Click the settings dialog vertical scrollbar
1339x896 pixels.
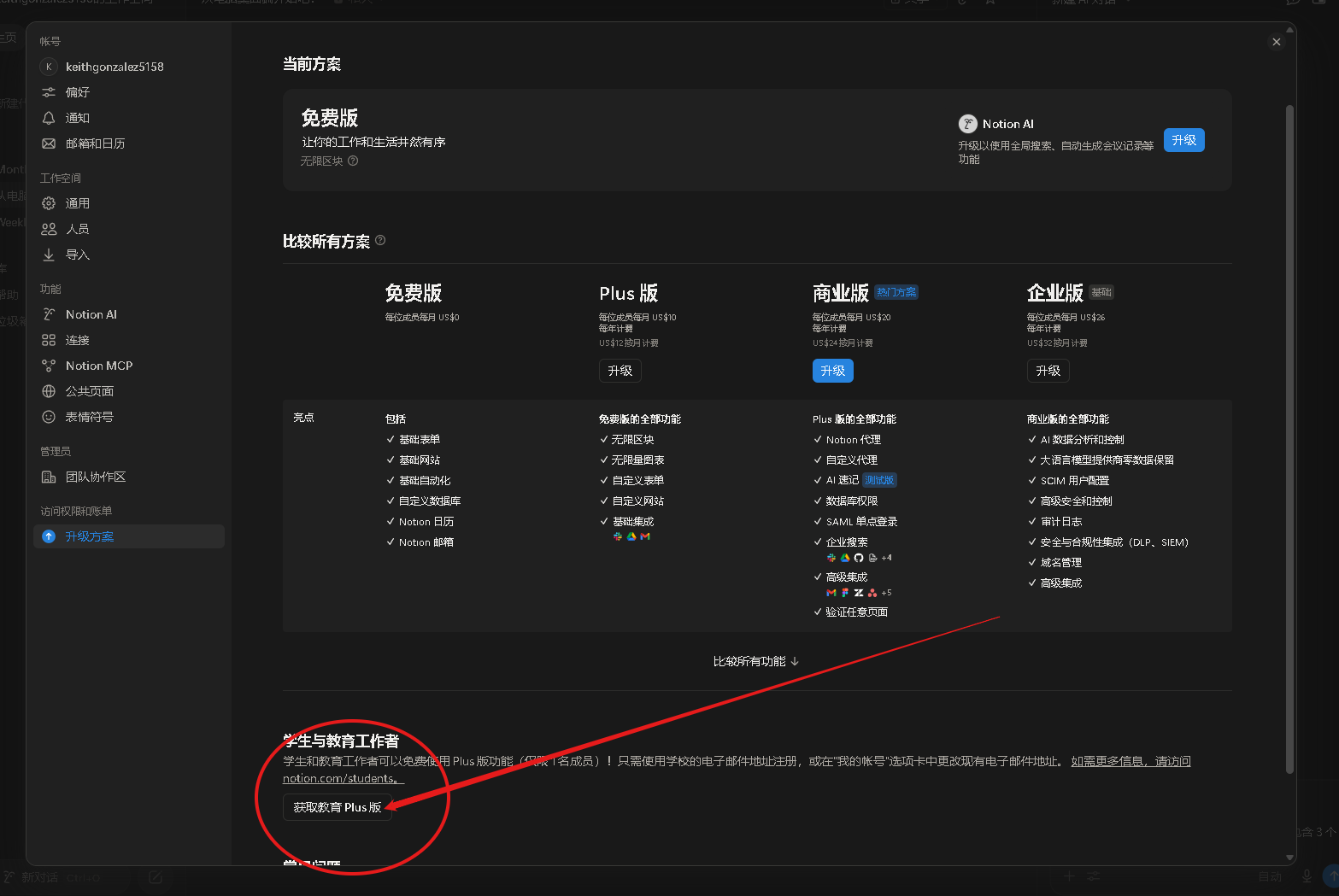tap(1289, 440)
